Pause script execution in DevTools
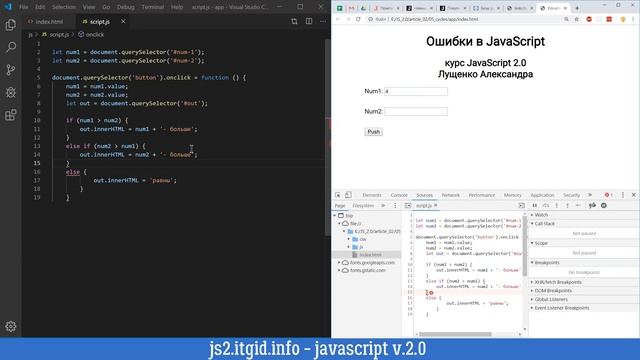Image resolution: width=640 pixels, height=360 pixels. (x=535, y=206)
